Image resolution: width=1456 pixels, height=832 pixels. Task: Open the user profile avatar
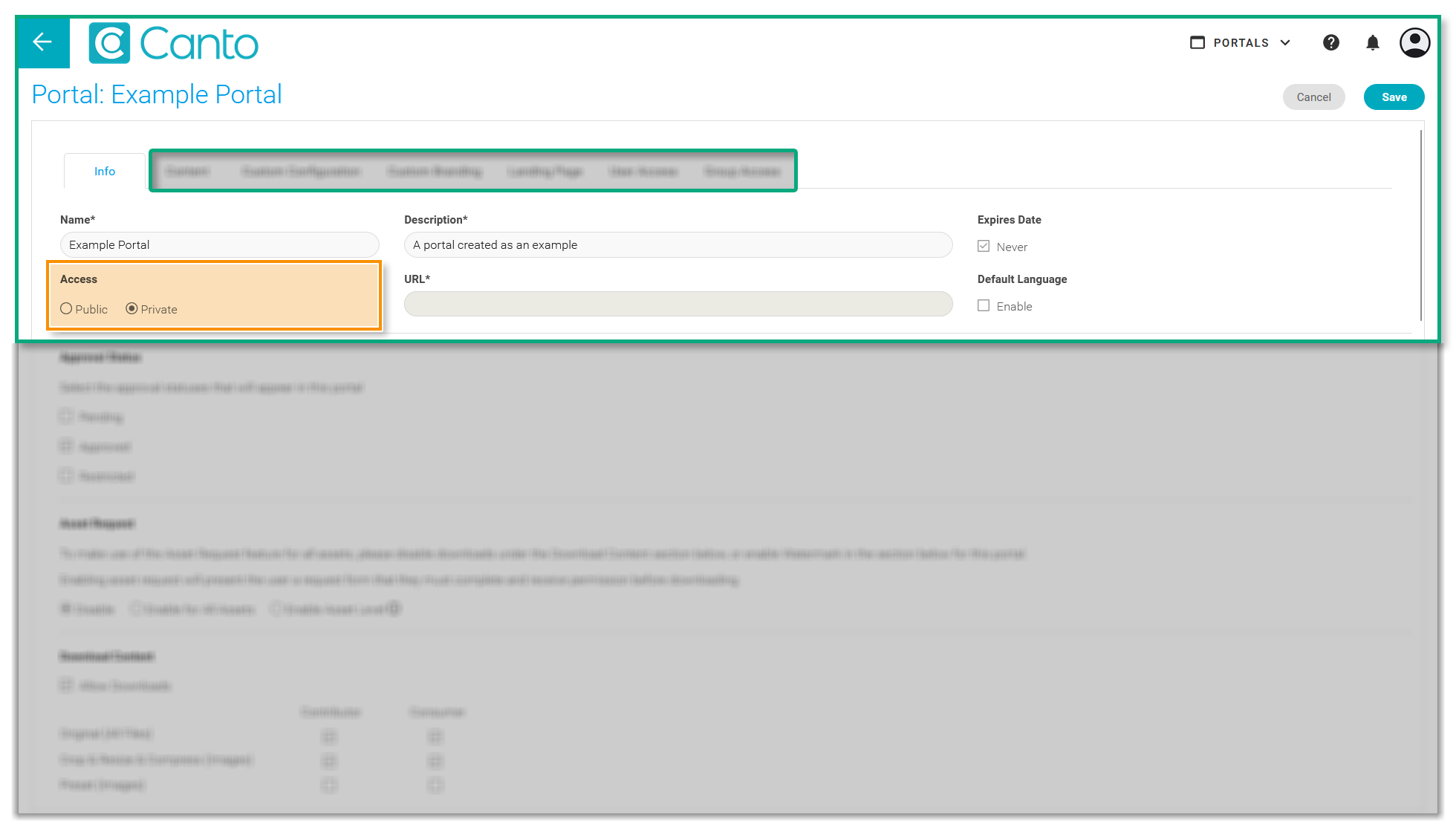[1414, 43]
